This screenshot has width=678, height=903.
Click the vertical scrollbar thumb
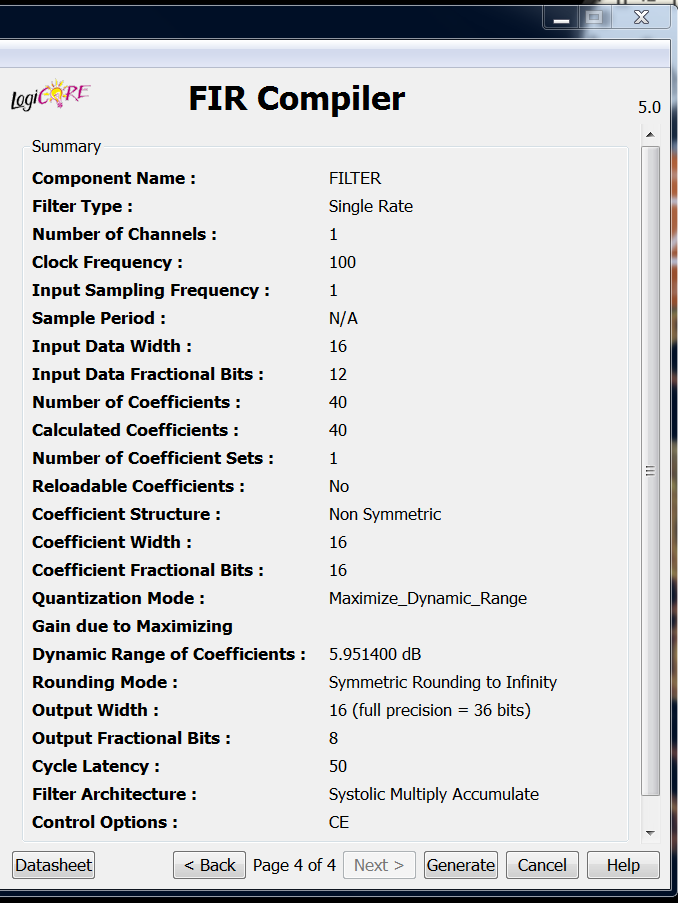click(650, 471)
